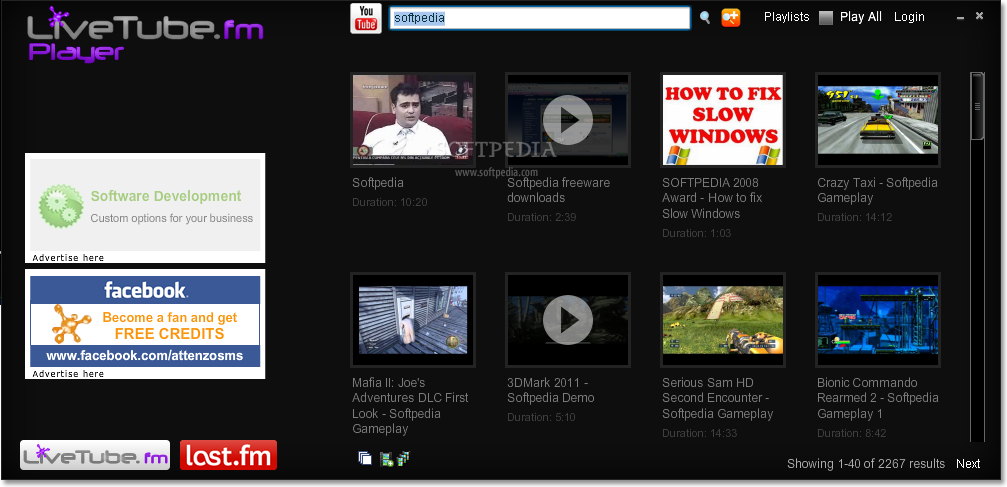Click the stacked windows icon at bottom

pyautogui.click(x=365, y=457)
